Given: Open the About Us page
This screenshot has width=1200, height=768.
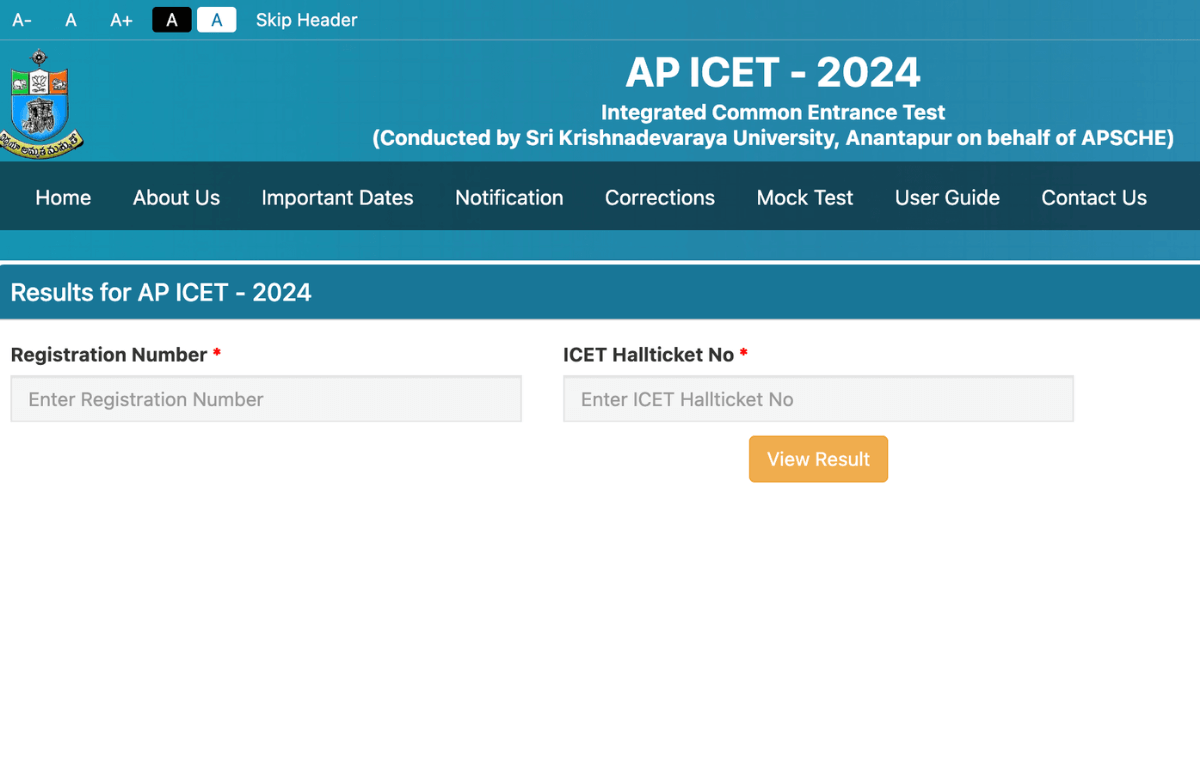Looking at the screenshot, I should [x=176, y=198].
